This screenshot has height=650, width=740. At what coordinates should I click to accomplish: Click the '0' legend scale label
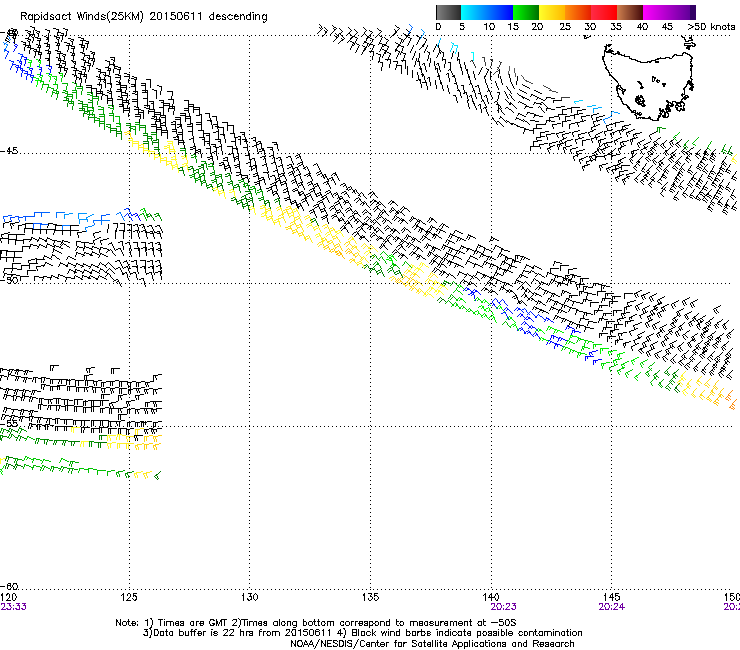[438, 27]
